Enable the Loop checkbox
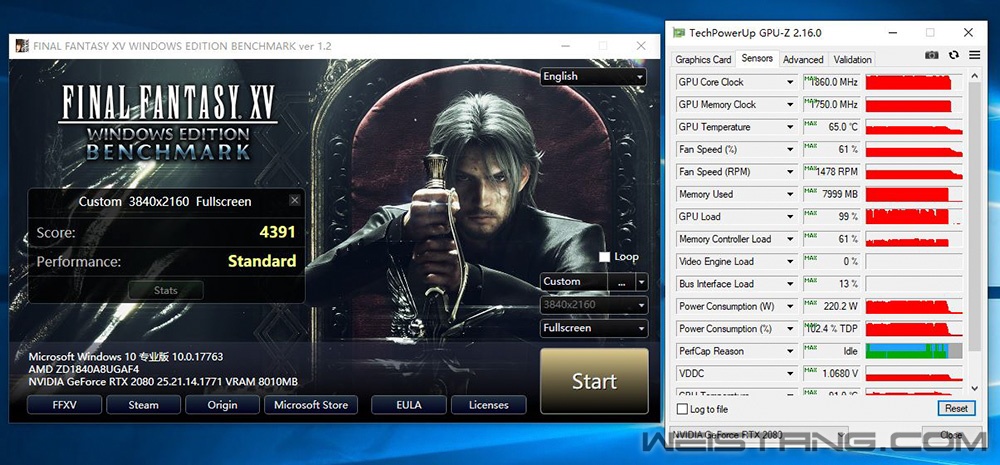This screenshot has width=1000, height=465. click(605, 256)
